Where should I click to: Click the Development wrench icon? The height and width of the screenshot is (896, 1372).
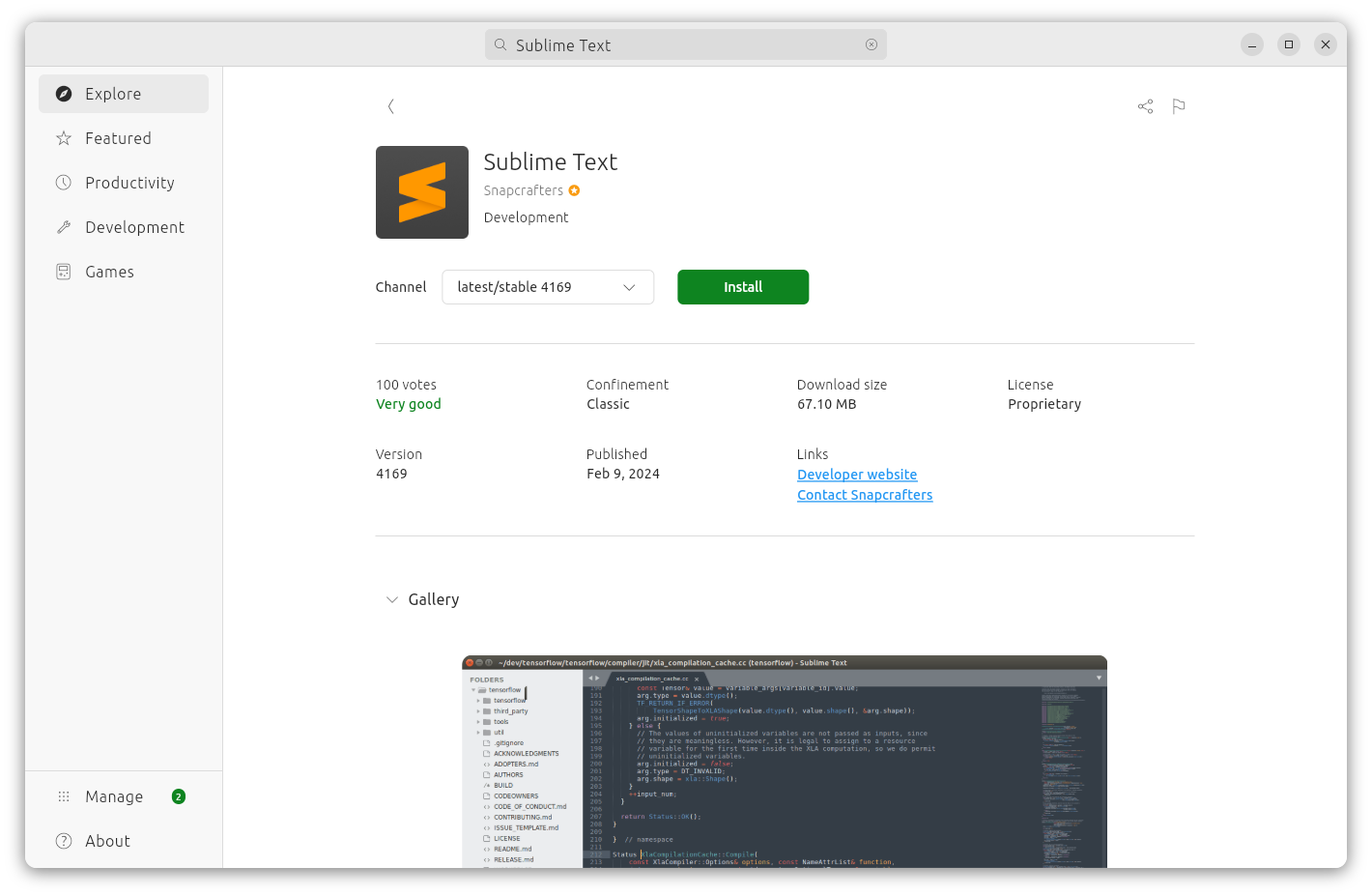pyautogui.click(x=64, y=227)
